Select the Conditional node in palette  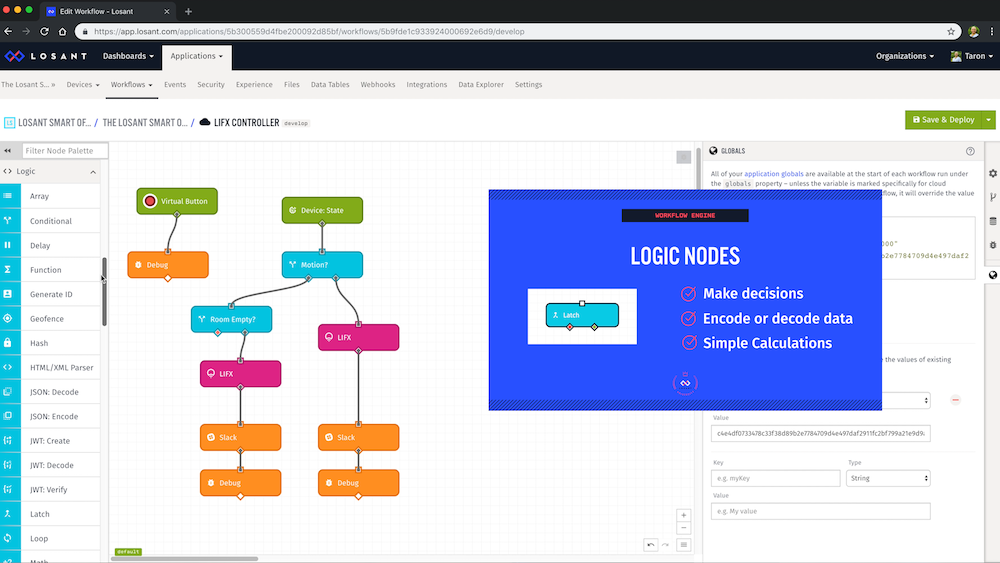tap(50, 221)
